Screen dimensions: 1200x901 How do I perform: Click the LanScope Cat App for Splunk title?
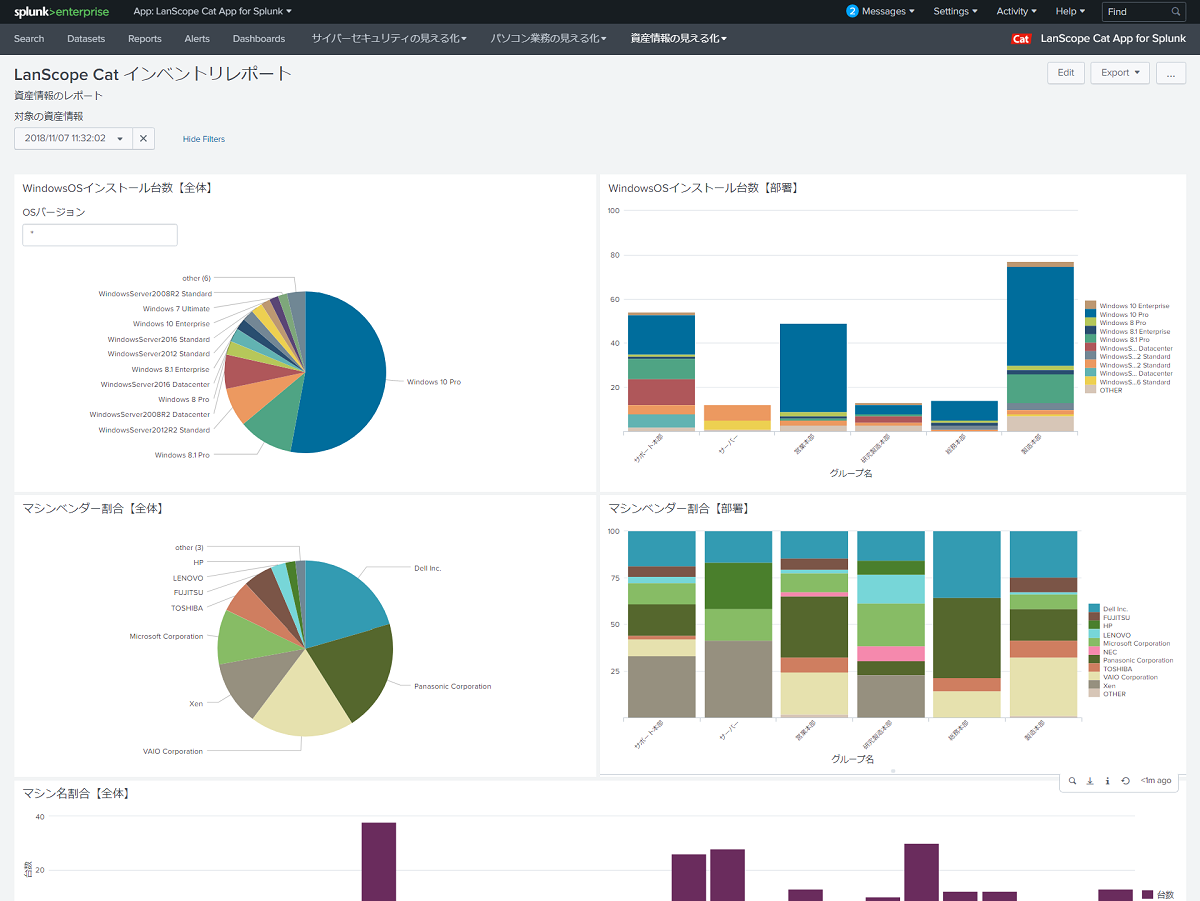coord(1113,39)
